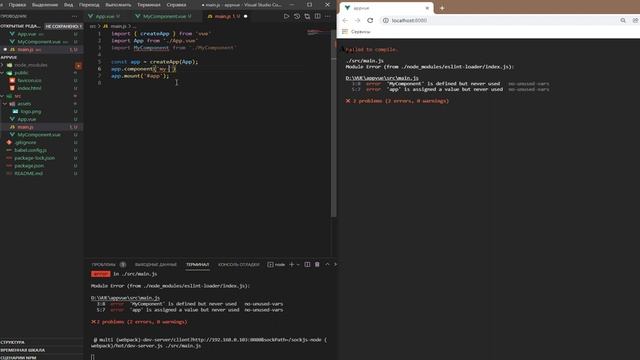Switch to the Debug Console tab
Screen dimensions: 640x360
238,264
